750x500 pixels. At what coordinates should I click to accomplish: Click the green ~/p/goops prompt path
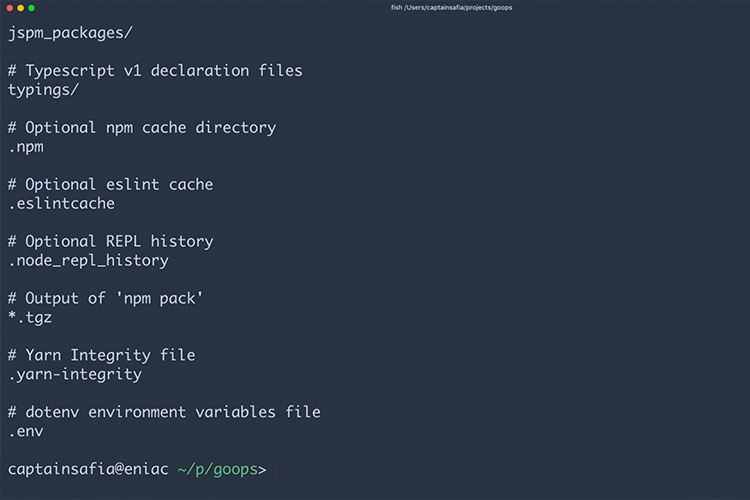pyautogui.click(x=218, y=469)
